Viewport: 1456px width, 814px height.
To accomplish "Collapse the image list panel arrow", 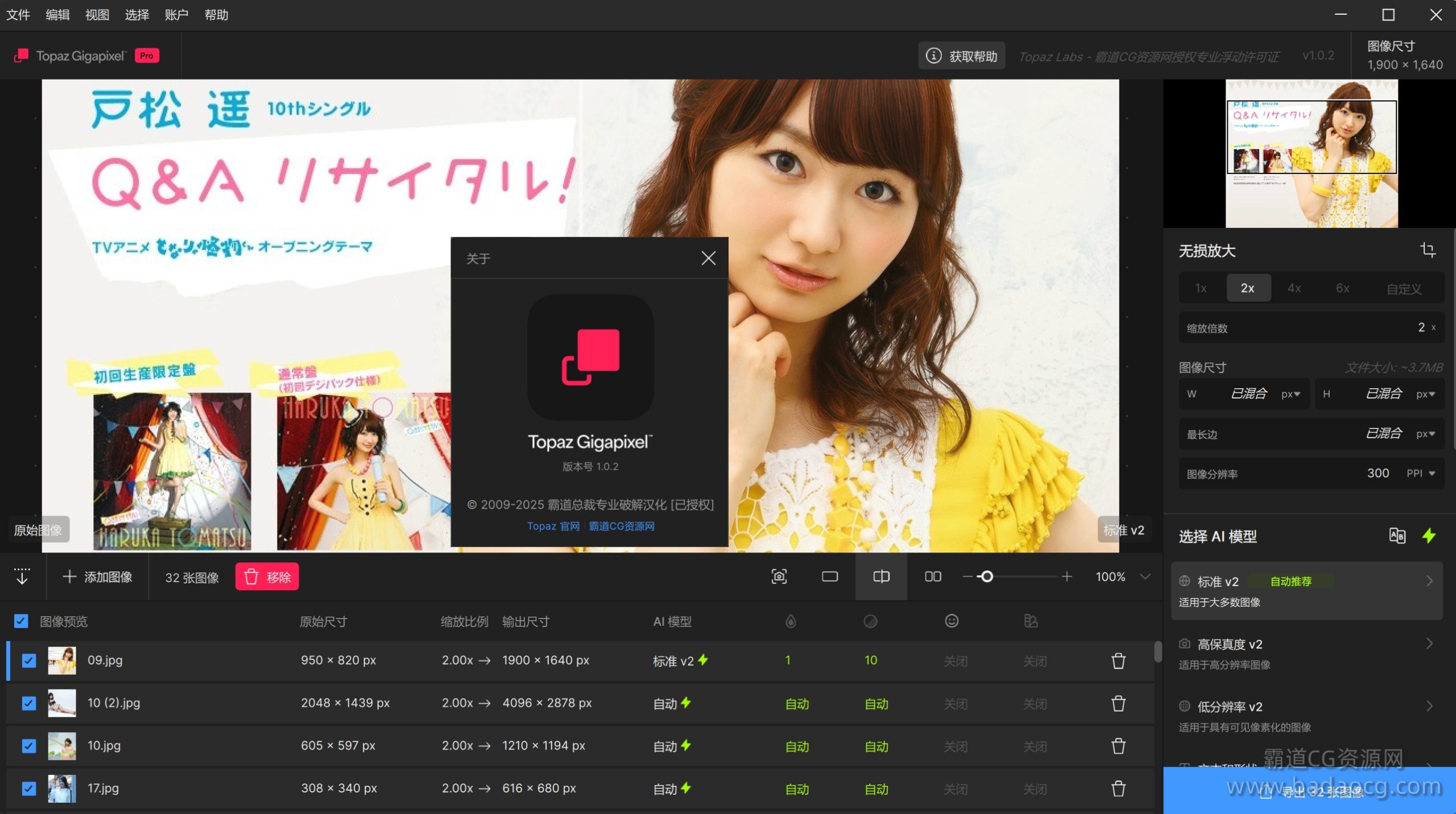I will click(22, 576).
